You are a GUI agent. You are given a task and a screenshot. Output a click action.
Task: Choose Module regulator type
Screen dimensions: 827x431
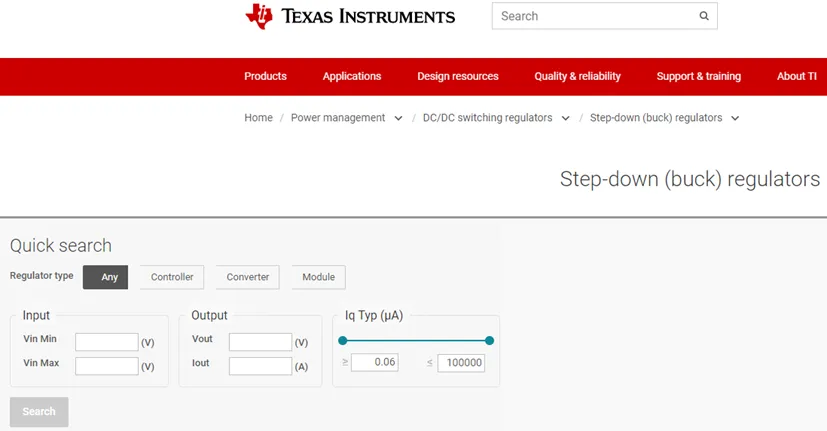tap(319, 277)
